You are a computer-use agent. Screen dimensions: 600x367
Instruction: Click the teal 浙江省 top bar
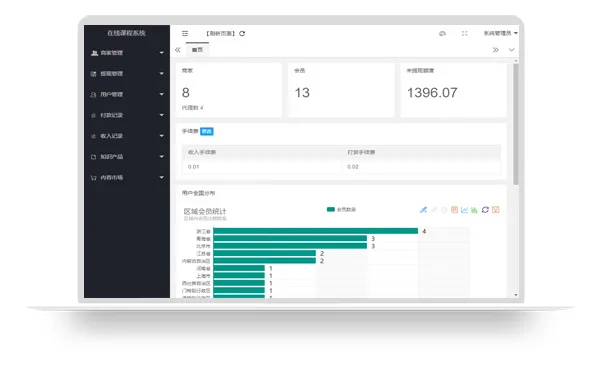[316, 231]
